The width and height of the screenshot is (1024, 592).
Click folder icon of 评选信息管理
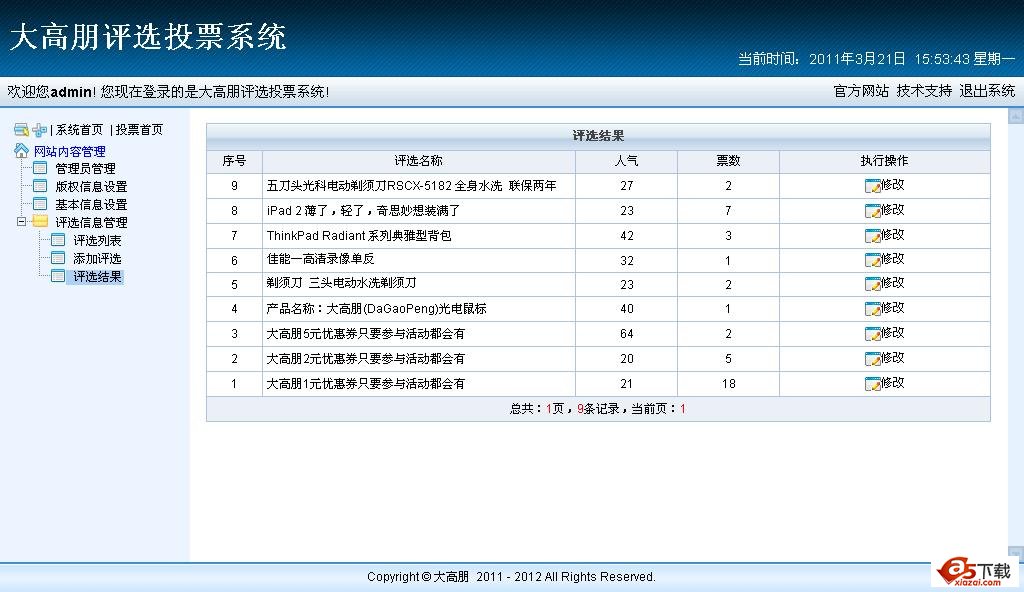(x=40, y=222)
